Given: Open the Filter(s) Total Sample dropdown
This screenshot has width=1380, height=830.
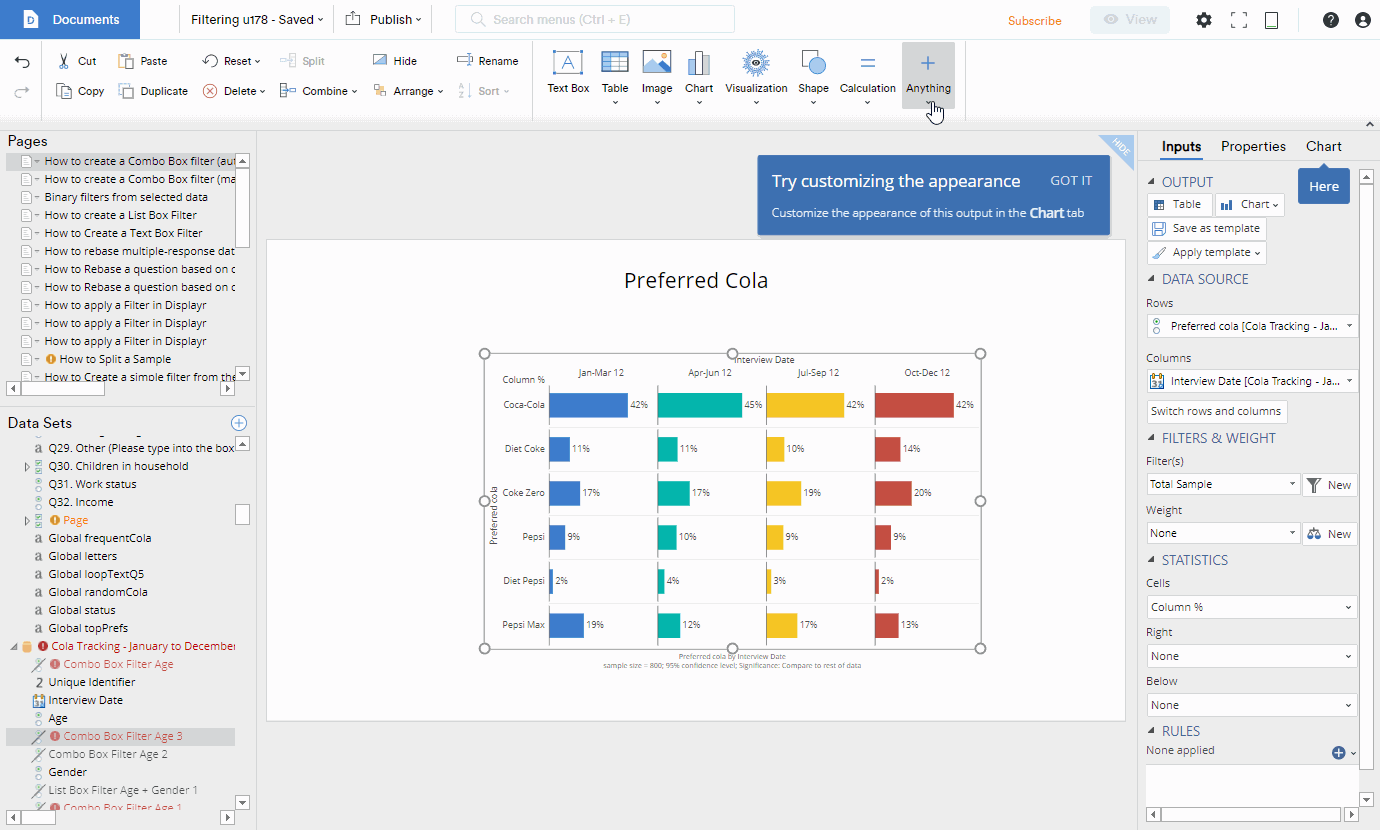Looking at the screenshot, I should (1222, 484).
